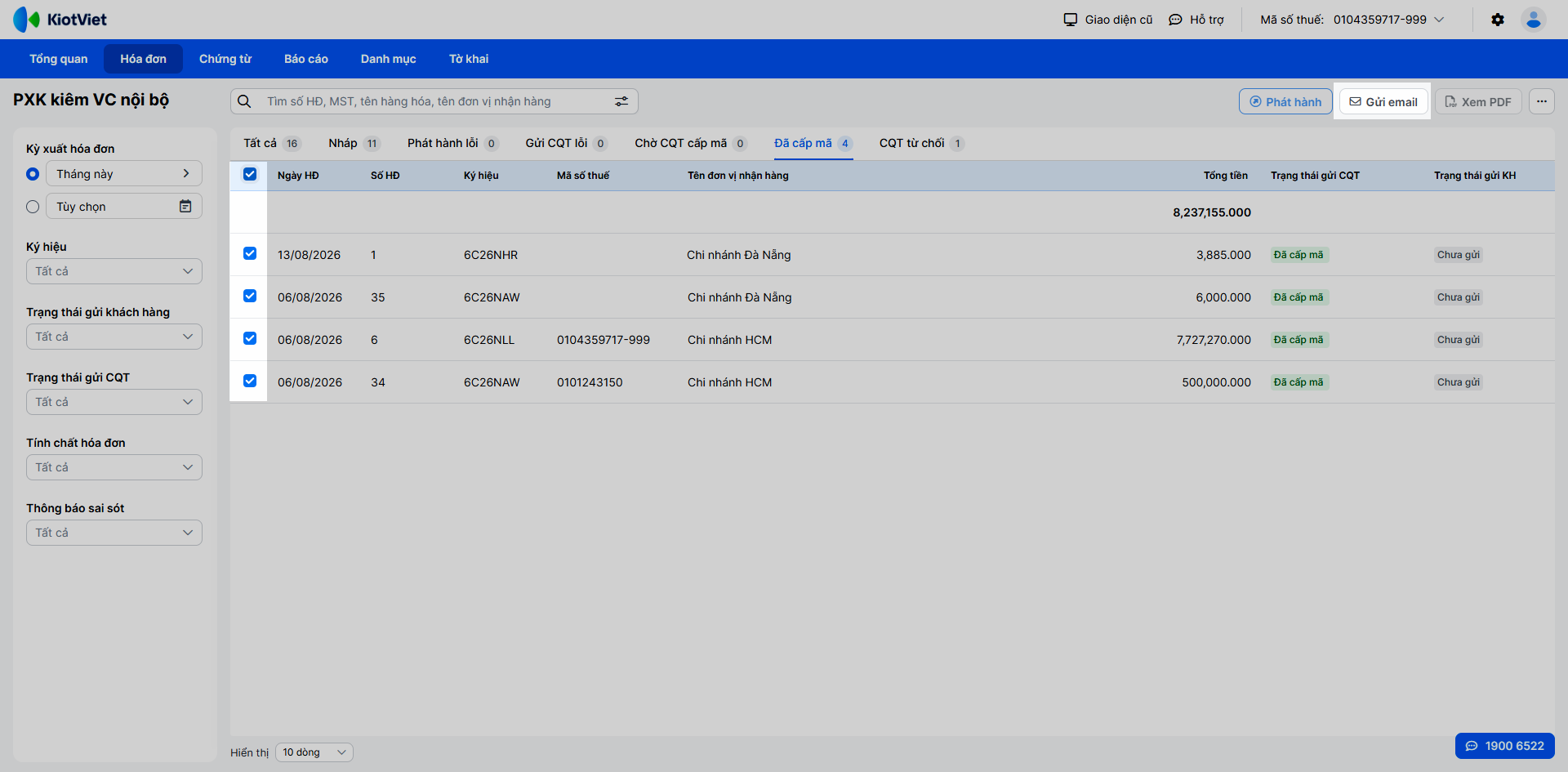Click the KiotViet logo
This screenshot has width=1568, height=772.
click(60, 20)
